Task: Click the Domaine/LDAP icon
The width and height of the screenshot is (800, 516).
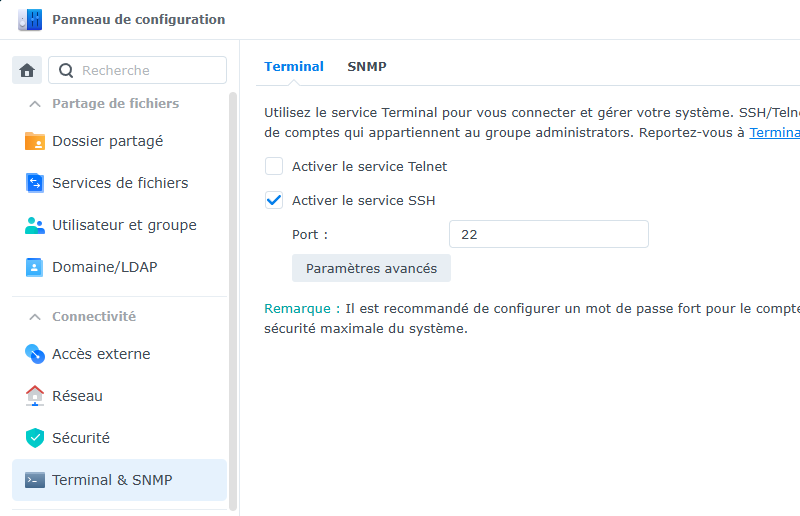Action: [x=35, y=267]
